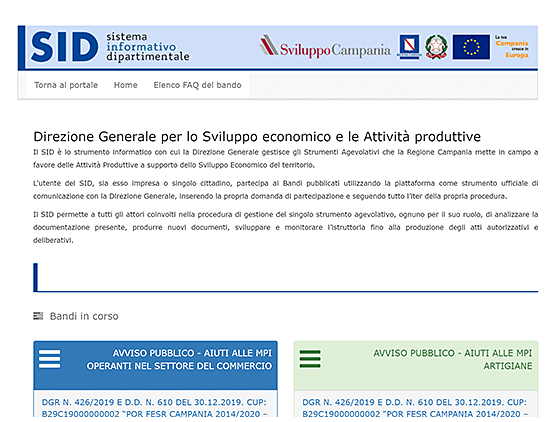Open Elenco FAQ del bando
Image resolution: width=550 pixels, height=422 pixels.
click(x=197, y=85)
